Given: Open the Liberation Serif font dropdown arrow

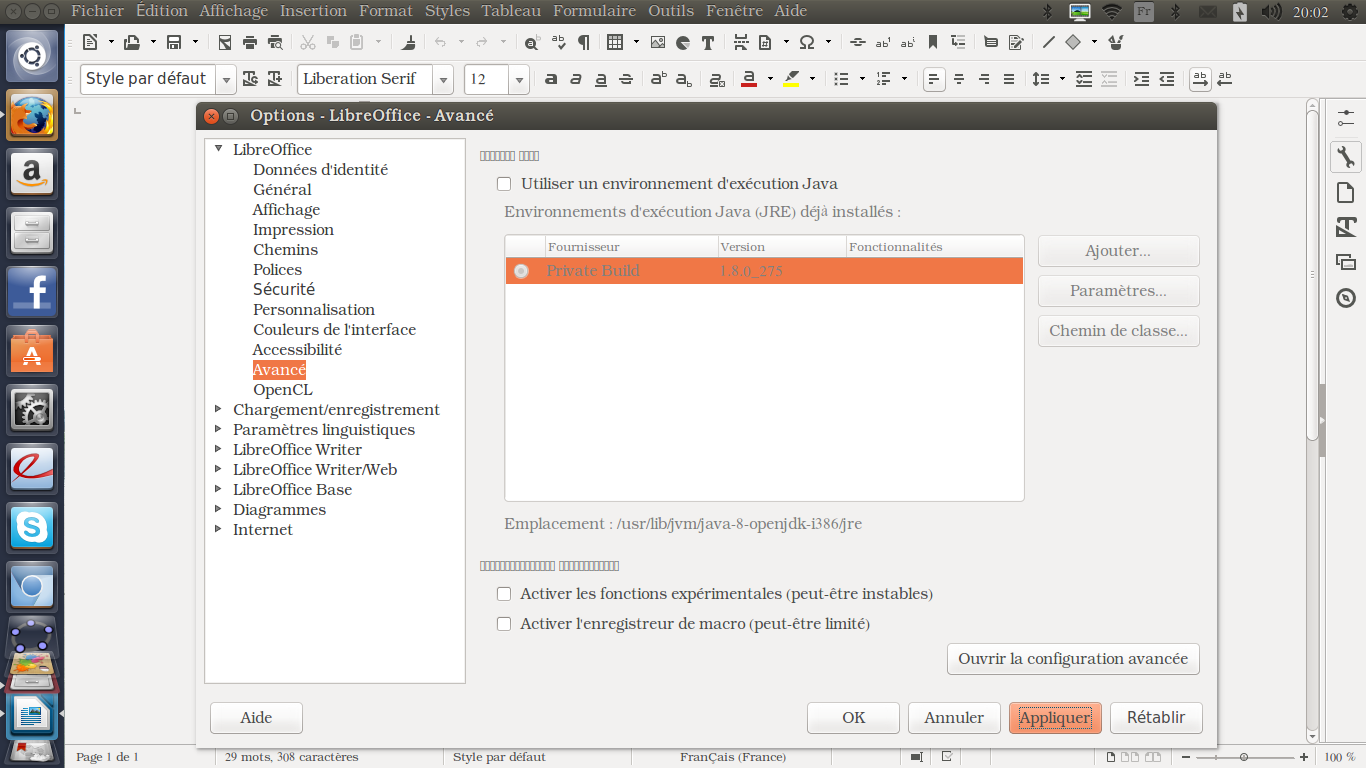Looking at the screenshot, I should point(444,79).
